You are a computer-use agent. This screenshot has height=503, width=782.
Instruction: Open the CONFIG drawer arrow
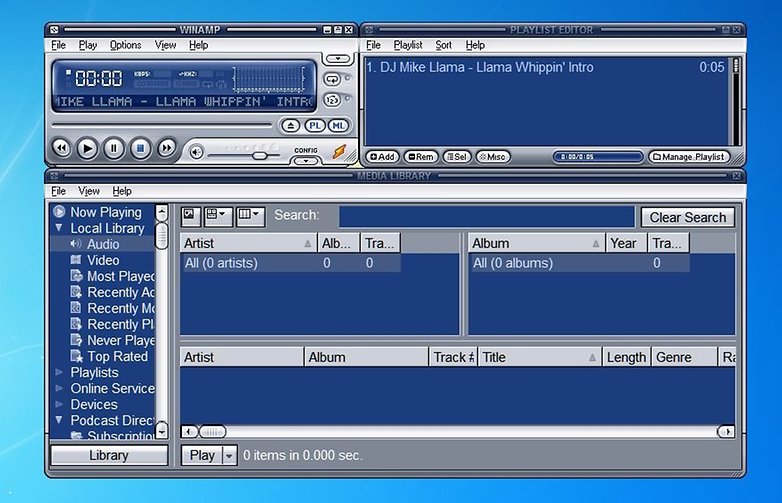pyautogui.click(x=306, y=161)
